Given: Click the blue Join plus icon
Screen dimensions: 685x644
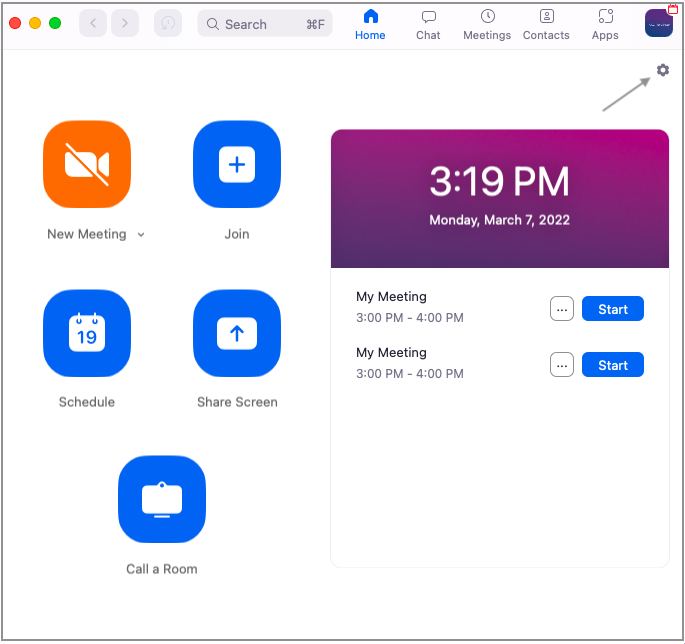Looking at the screenshot, I should pos(237,164).
